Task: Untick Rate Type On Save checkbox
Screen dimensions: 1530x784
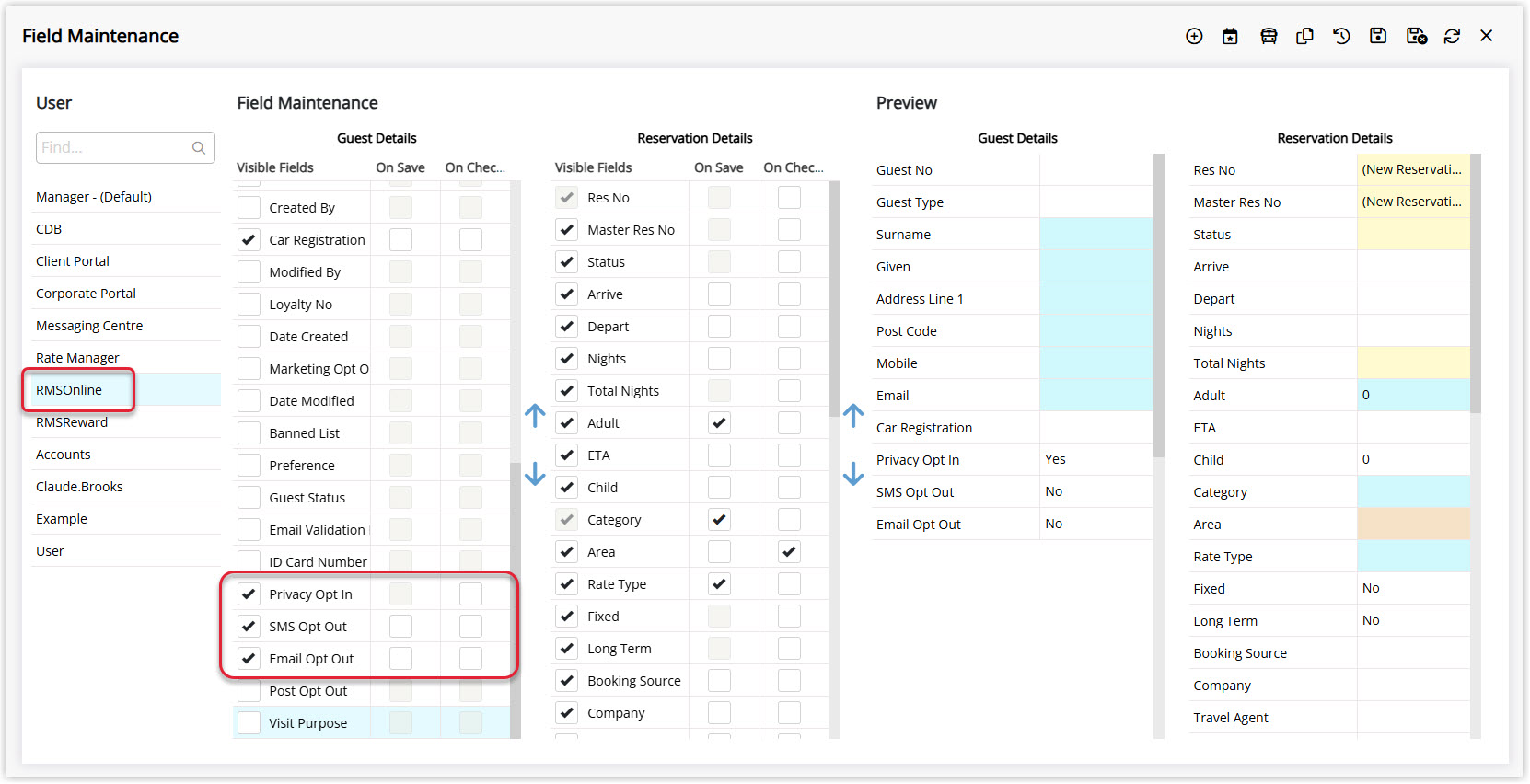Action: [x=719, y=584]
